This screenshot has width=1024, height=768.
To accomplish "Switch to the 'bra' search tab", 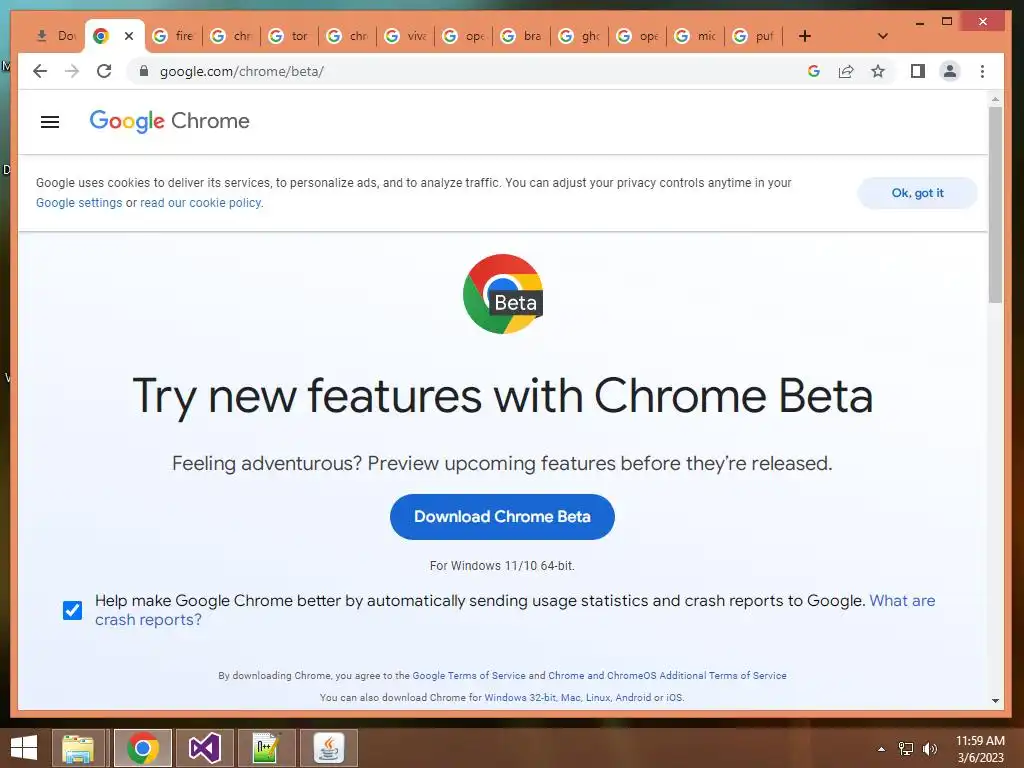I will (x=521, y=36).
